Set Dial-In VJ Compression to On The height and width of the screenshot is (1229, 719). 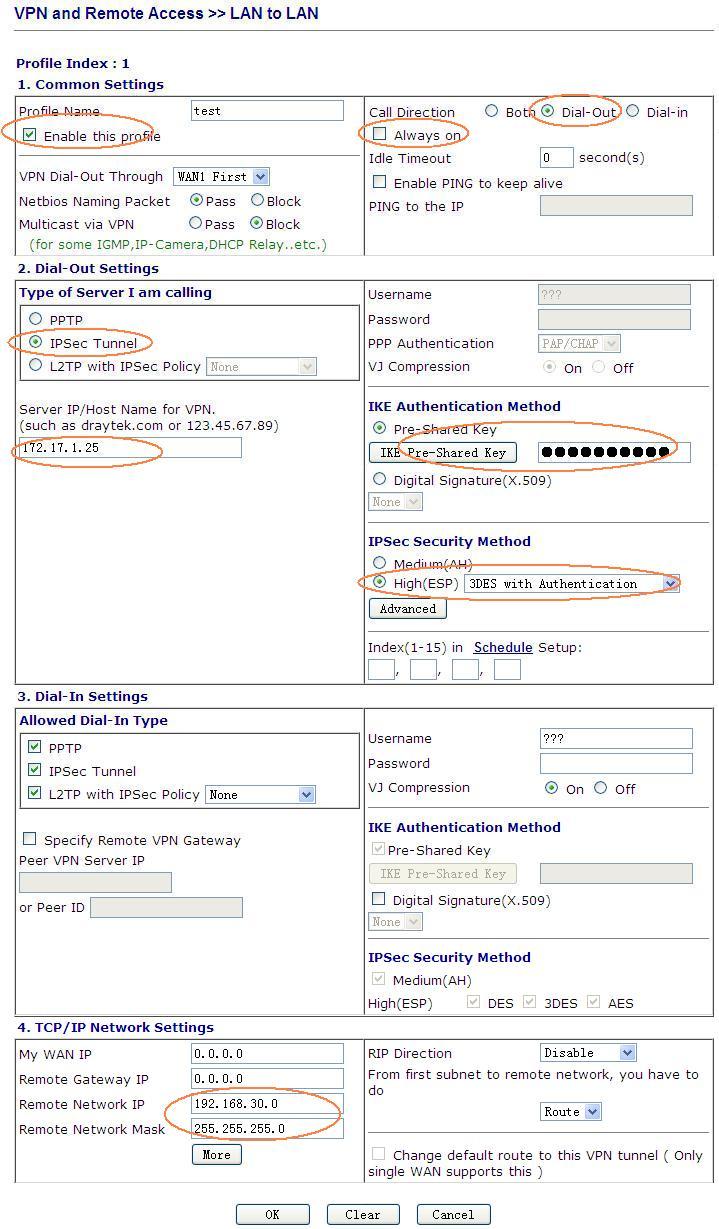click(552, 788)
